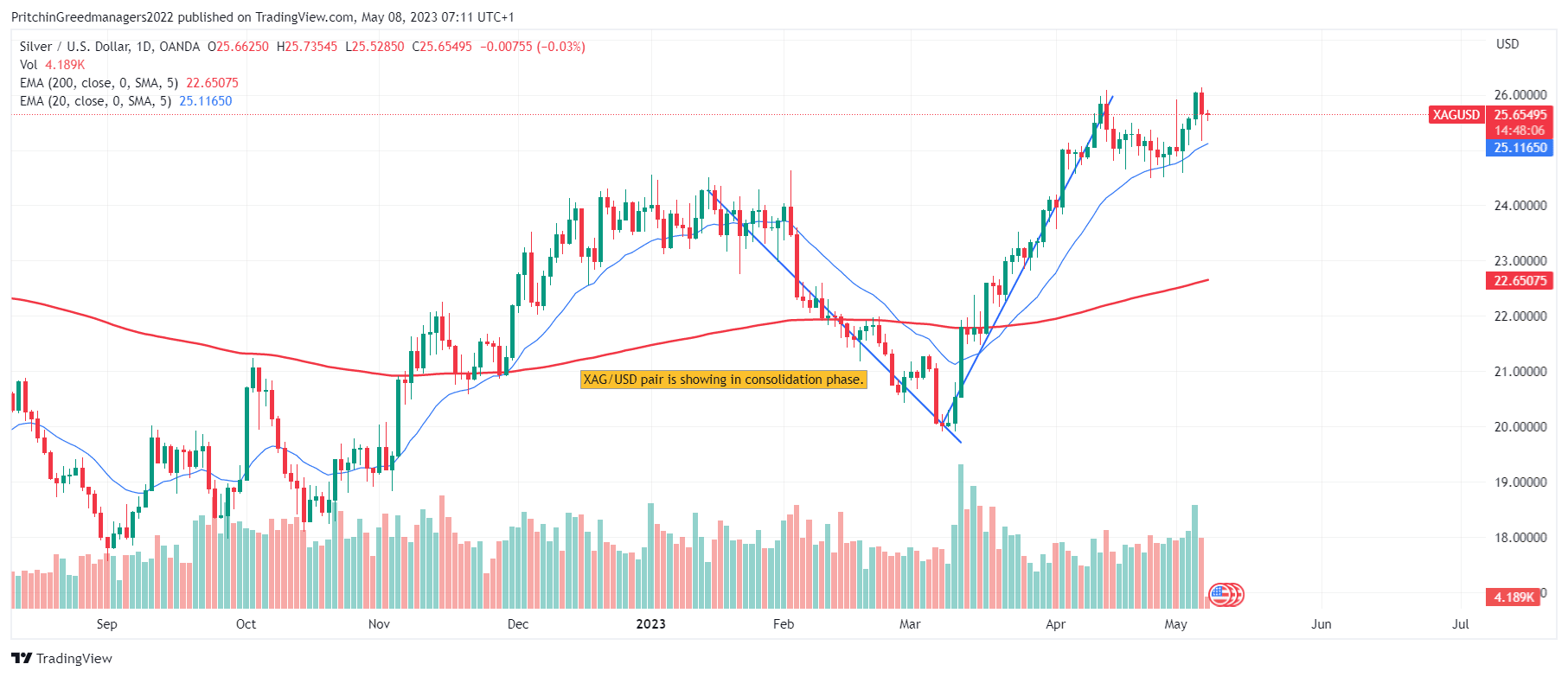This screenshot has height=677, width=1568.
Task: Click the change value −0.00755 (−0.03%)
Action: tap(533, 47)
